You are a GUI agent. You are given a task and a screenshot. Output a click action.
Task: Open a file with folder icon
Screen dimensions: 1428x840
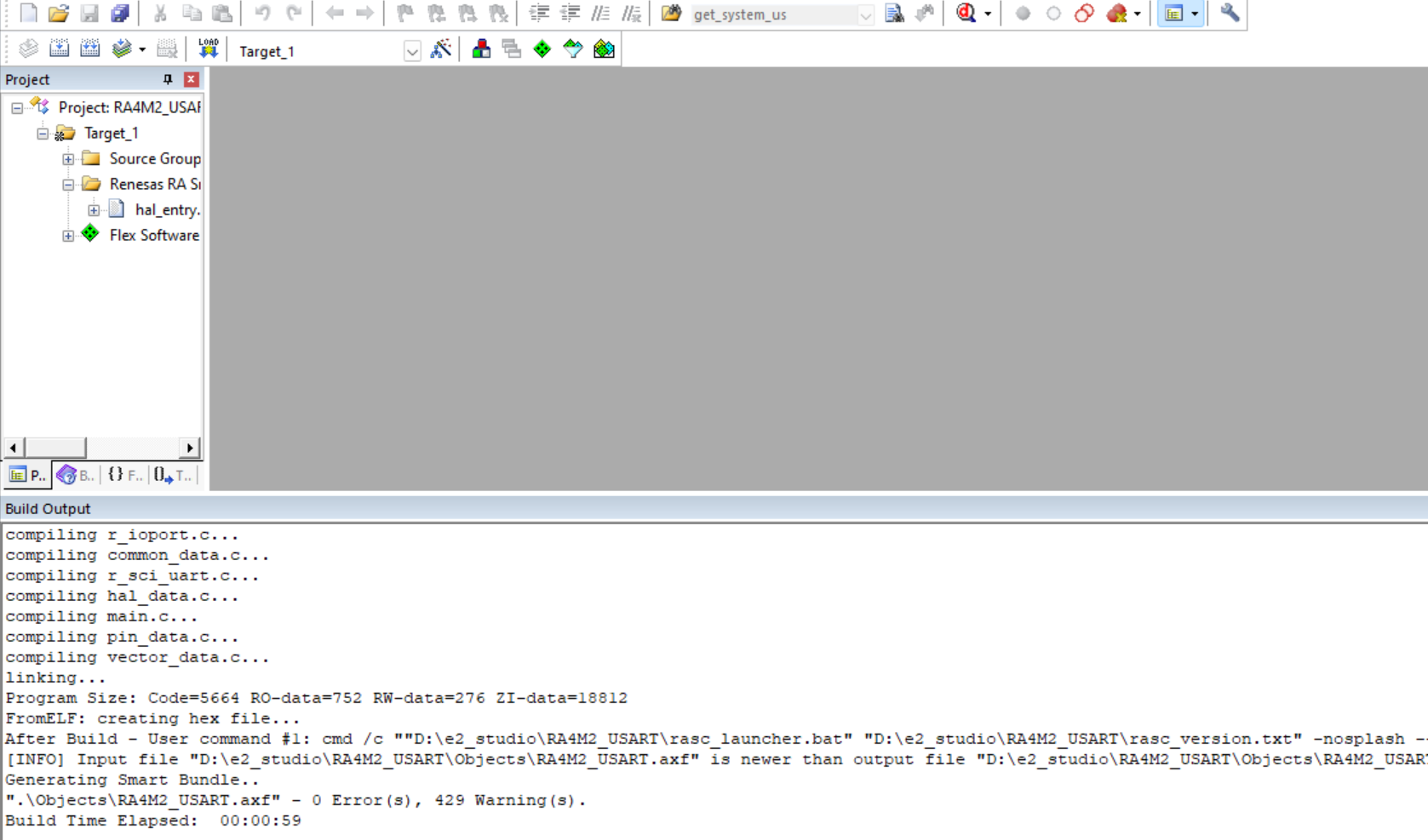point(58,14)
